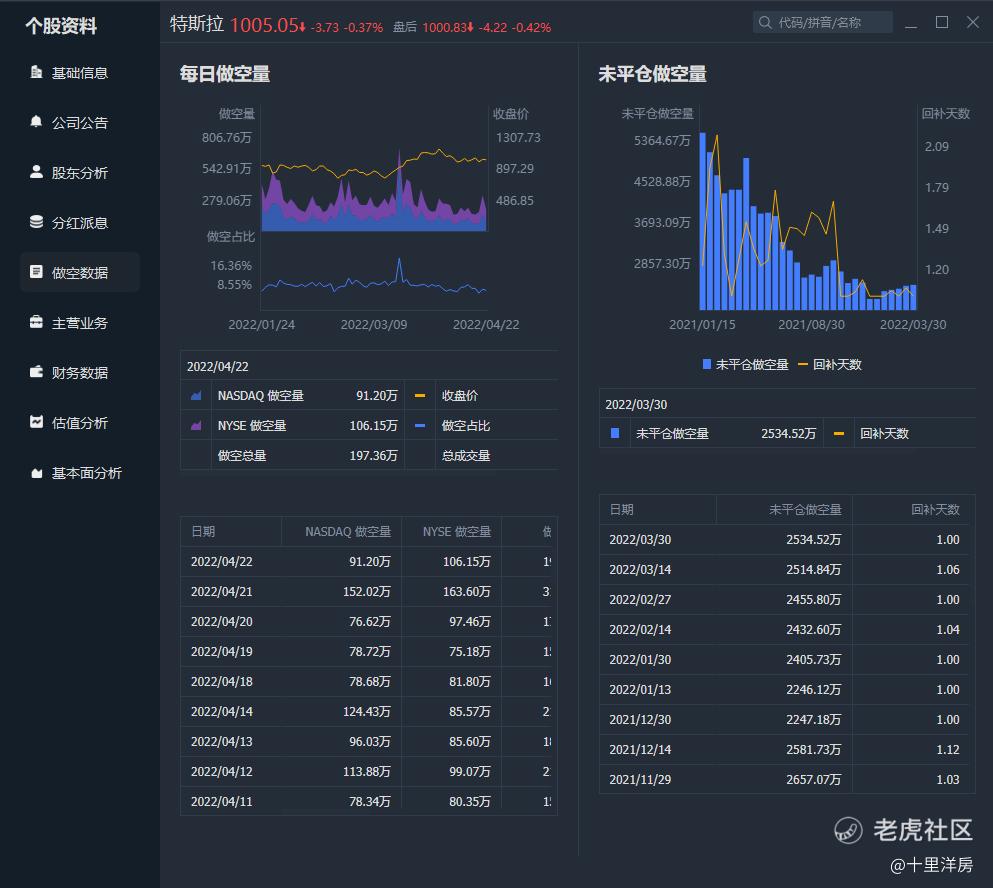Click the 2022/01/13 date cell

point(640,690)
